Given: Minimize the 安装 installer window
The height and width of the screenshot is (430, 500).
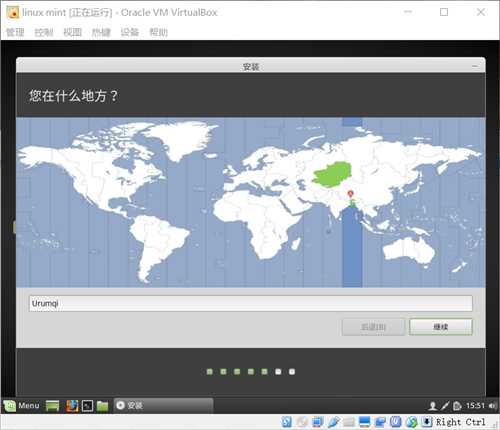Looking at the screenshot, I should tap(475, 66).
